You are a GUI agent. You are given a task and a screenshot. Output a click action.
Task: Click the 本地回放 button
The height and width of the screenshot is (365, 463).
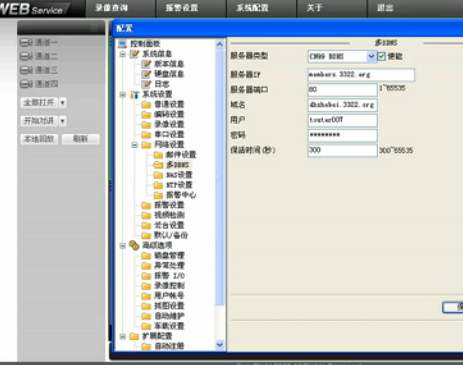(x=39, y=139)
